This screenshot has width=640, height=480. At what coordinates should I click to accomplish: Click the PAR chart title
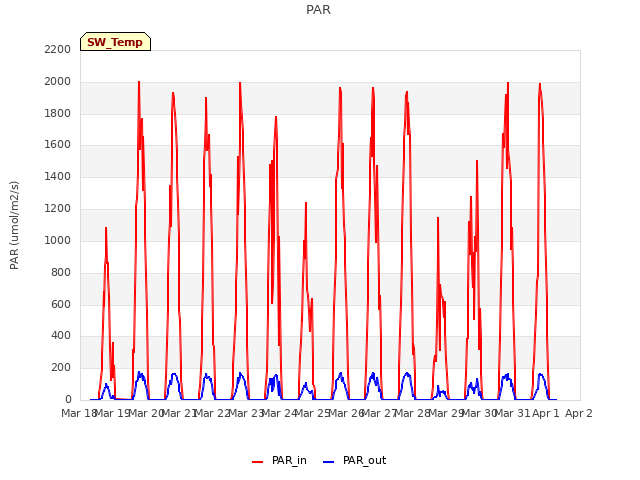click(x=318, y=10)
